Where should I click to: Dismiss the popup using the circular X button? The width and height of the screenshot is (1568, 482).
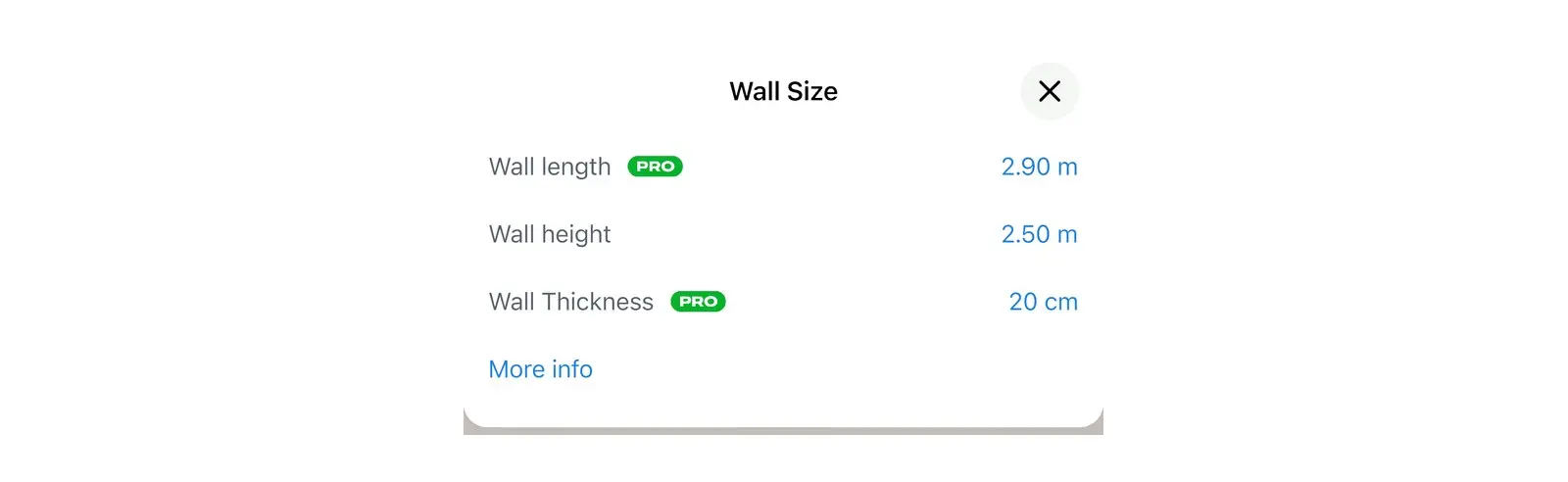[1050, 91]
